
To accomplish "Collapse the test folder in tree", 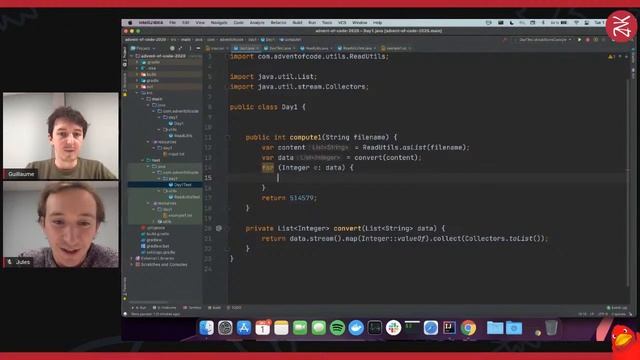I will tap(143, 160).
